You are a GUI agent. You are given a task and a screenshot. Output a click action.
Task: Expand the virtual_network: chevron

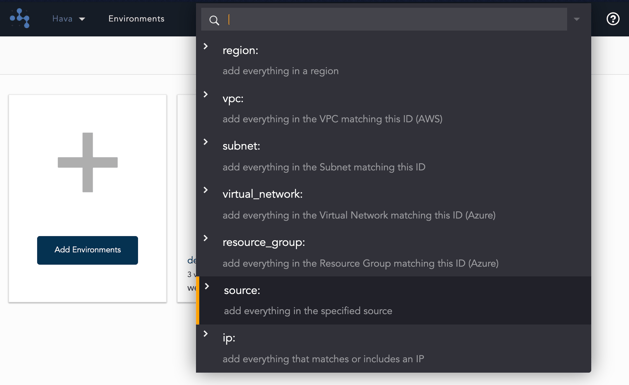(206, 190)
